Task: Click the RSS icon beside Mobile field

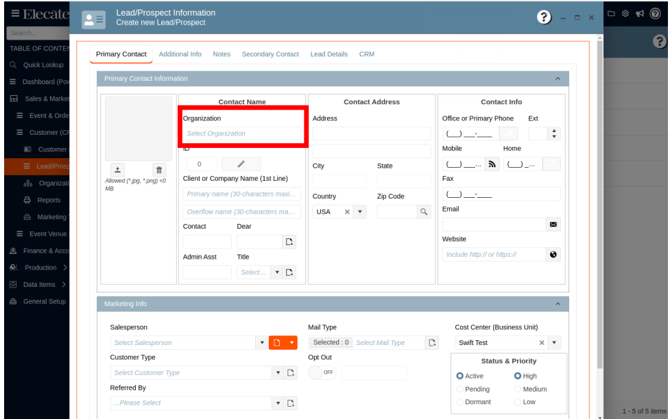Action: (x=491, y=164)
